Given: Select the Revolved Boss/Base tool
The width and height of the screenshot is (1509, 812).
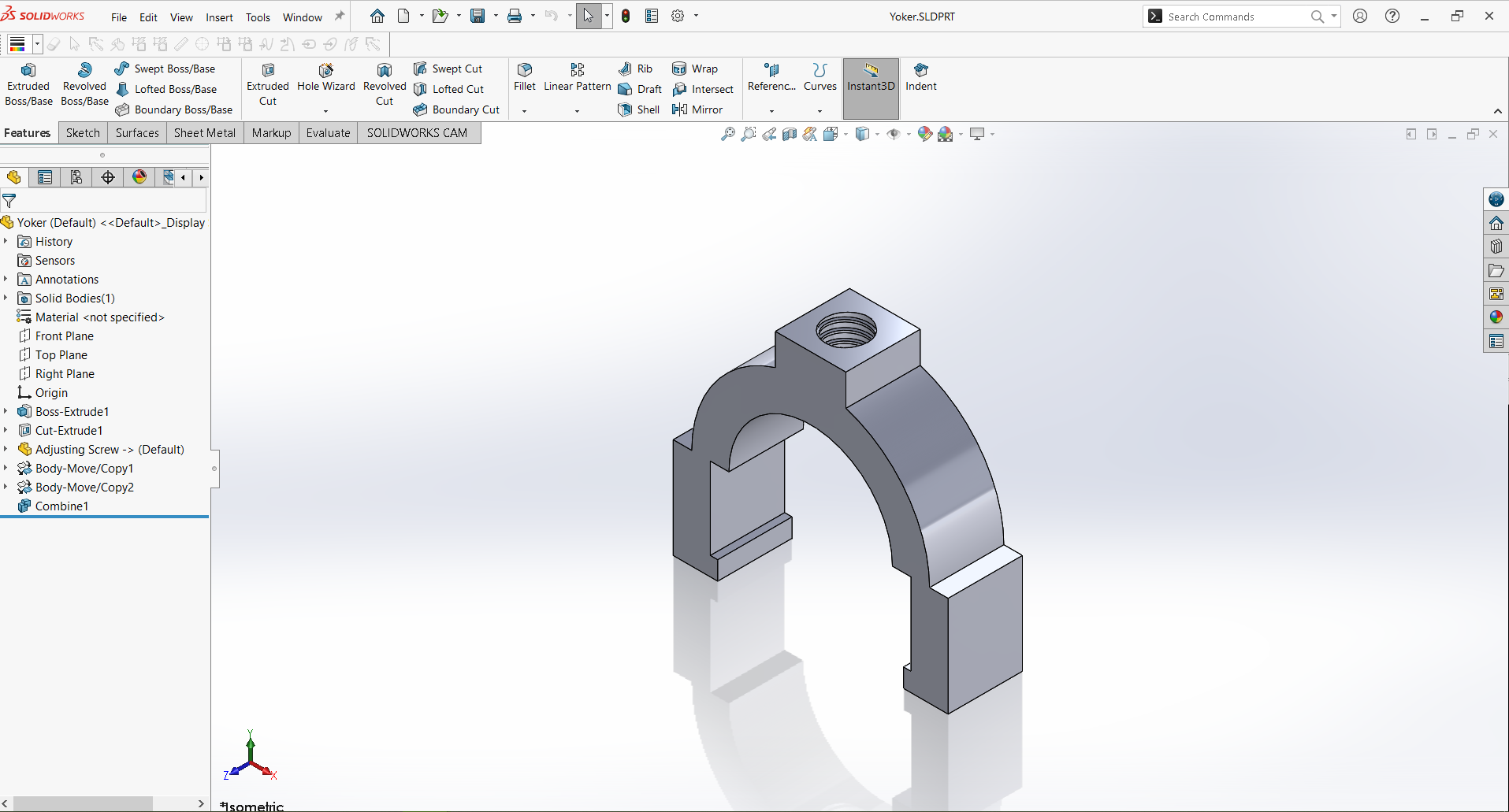Looking at the screenshot, I should [x=84, y=85].
